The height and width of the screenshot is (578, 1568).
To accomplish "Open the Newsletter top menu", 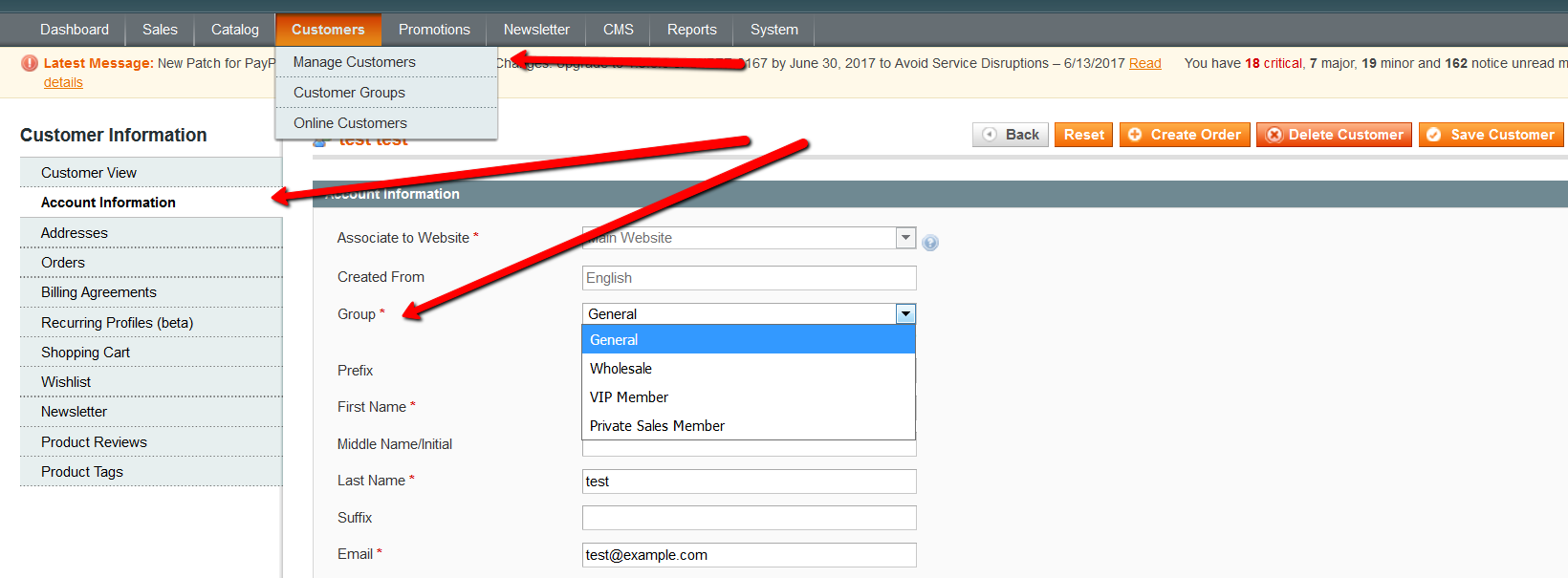I will 536,30.
